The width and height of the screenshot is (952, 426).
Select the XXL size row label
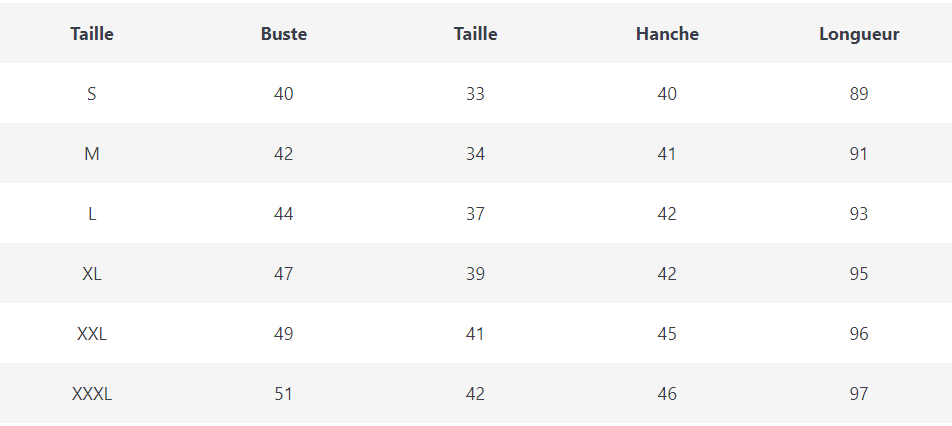click(92, 334)
